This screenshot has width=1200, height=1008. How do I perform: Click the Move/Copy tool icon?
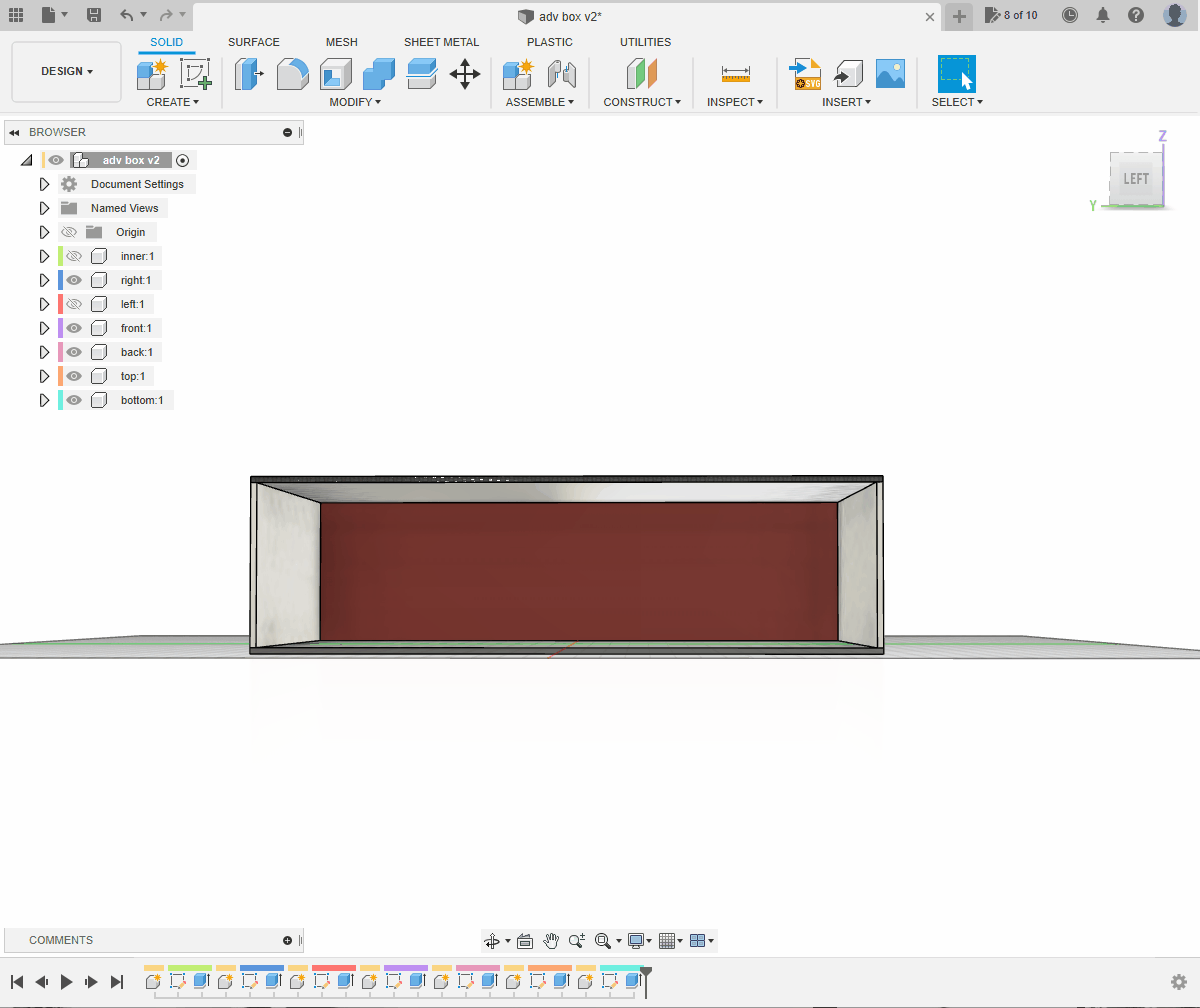tap(465, 74)
